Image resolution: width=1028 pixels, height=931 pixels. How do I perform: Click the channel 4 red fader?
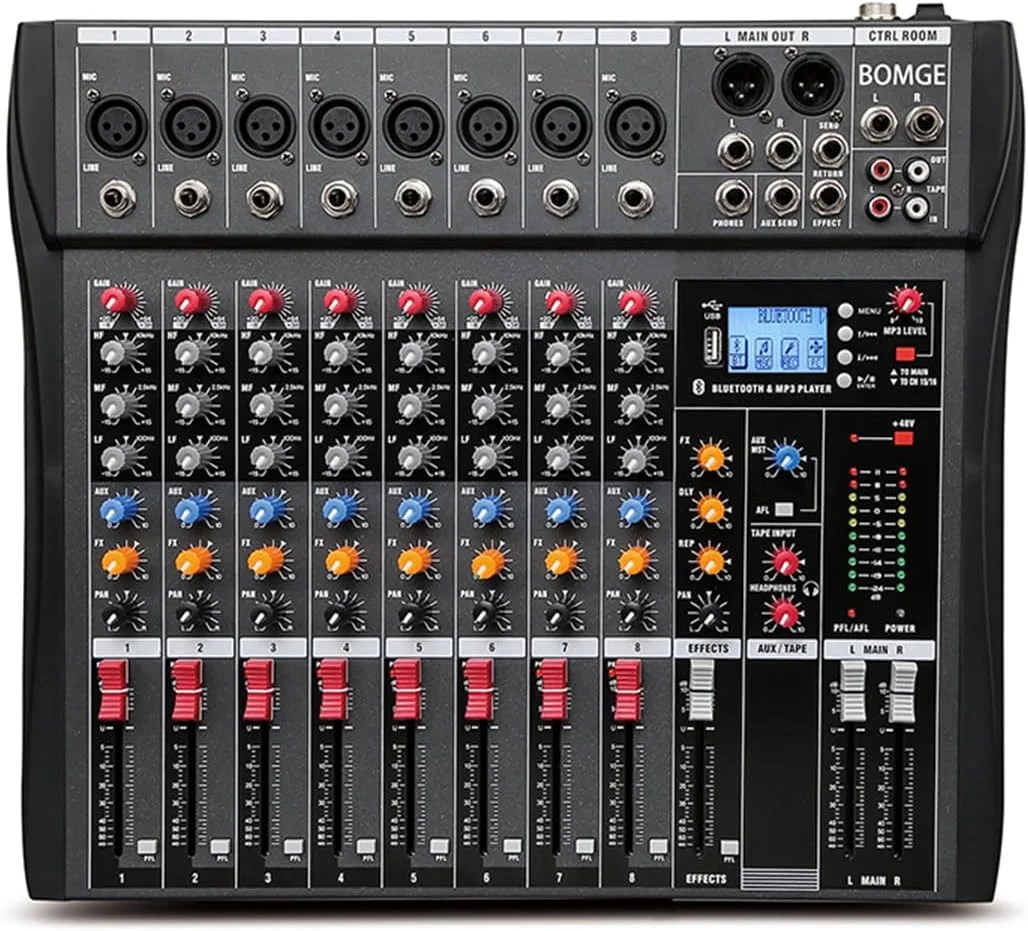(x=333, y=690)
